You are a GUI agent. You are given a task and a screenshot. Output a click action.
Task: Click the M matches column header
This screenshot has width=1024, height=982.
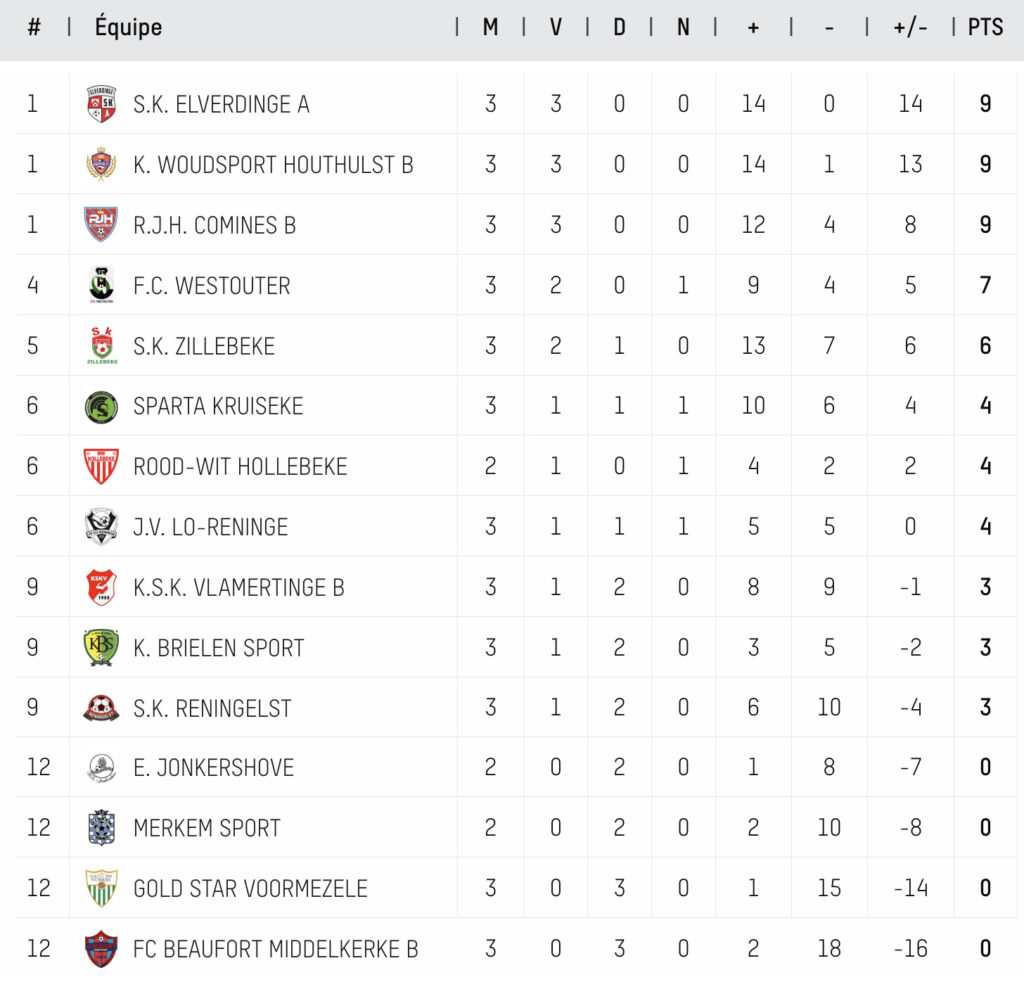coord(490,27)
